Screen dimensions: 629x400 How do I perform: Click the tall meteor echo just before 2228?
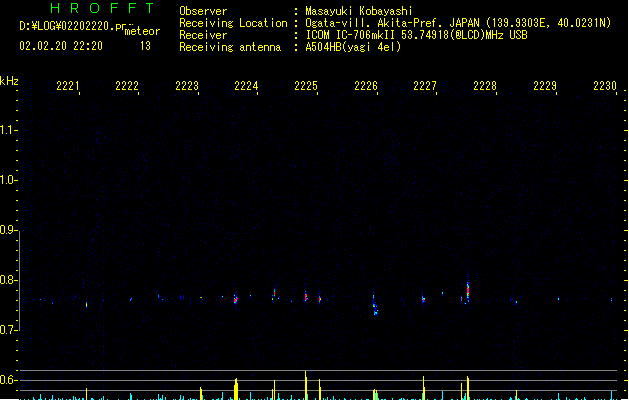(x=468, y=290)
